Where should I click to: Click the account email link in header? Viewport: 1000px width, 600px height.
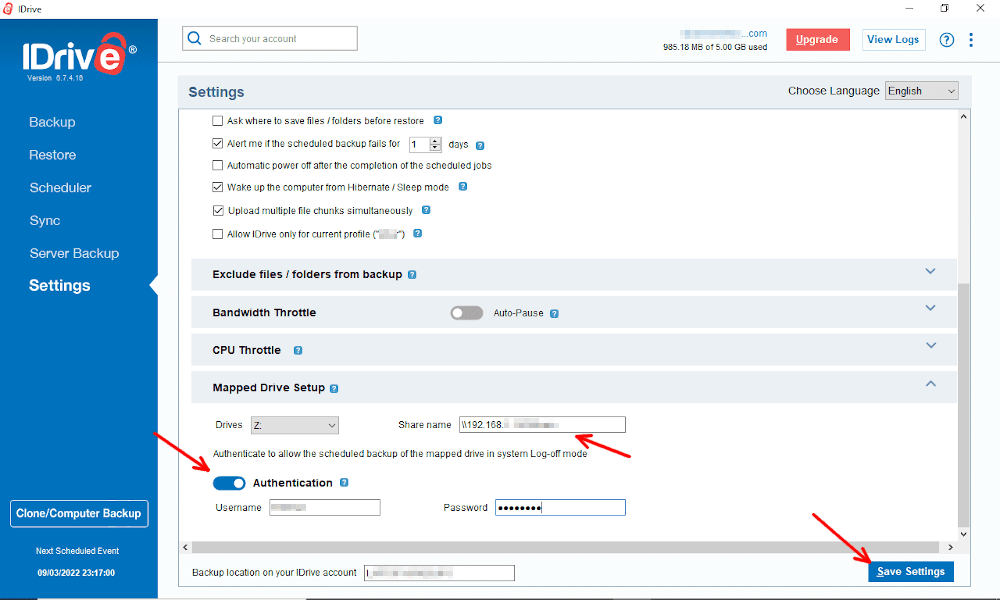pos(723,33)
